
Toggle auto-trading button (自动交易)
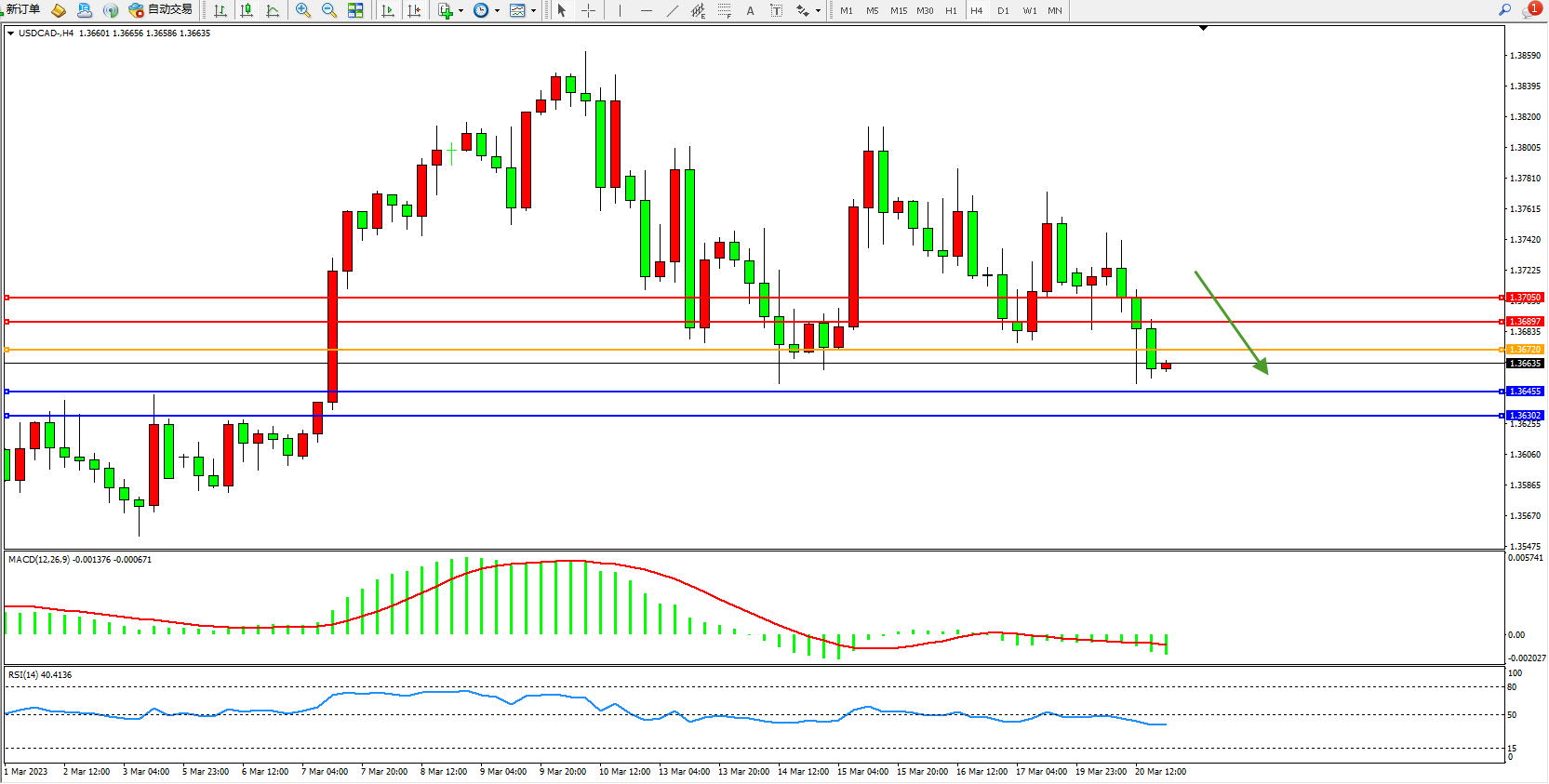(x=161, y=9)
